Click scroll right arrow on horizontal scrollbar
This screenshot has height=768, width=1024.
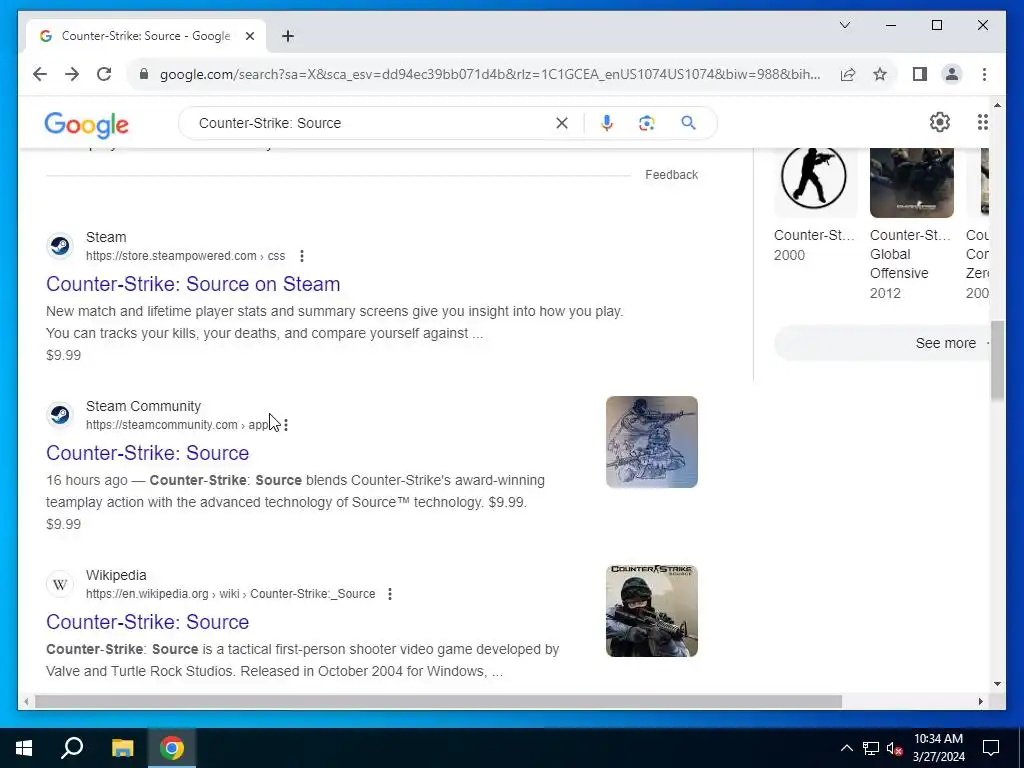click(x=980, y=701)
